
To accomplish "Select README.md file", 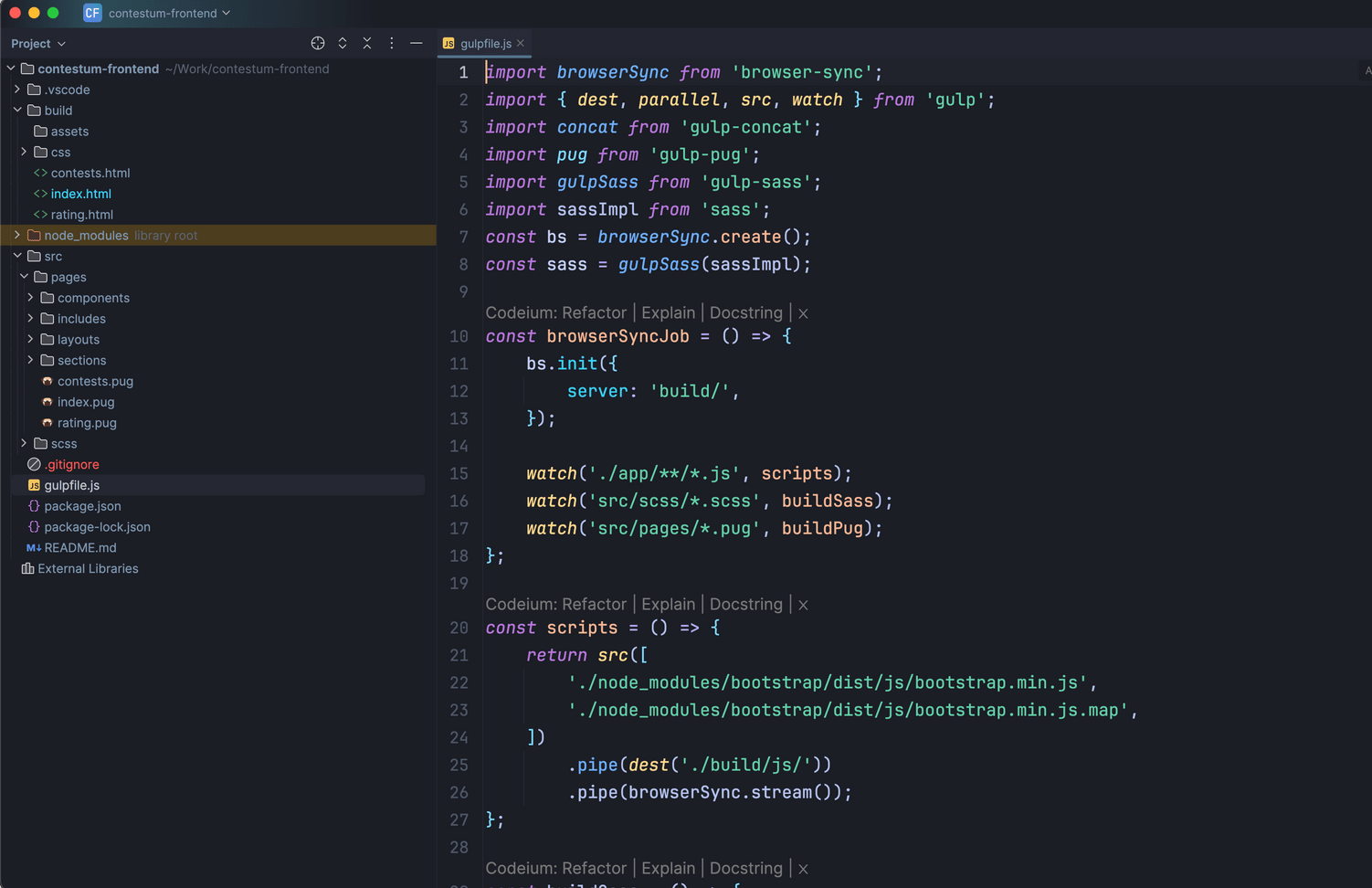I will coord(80,548).
